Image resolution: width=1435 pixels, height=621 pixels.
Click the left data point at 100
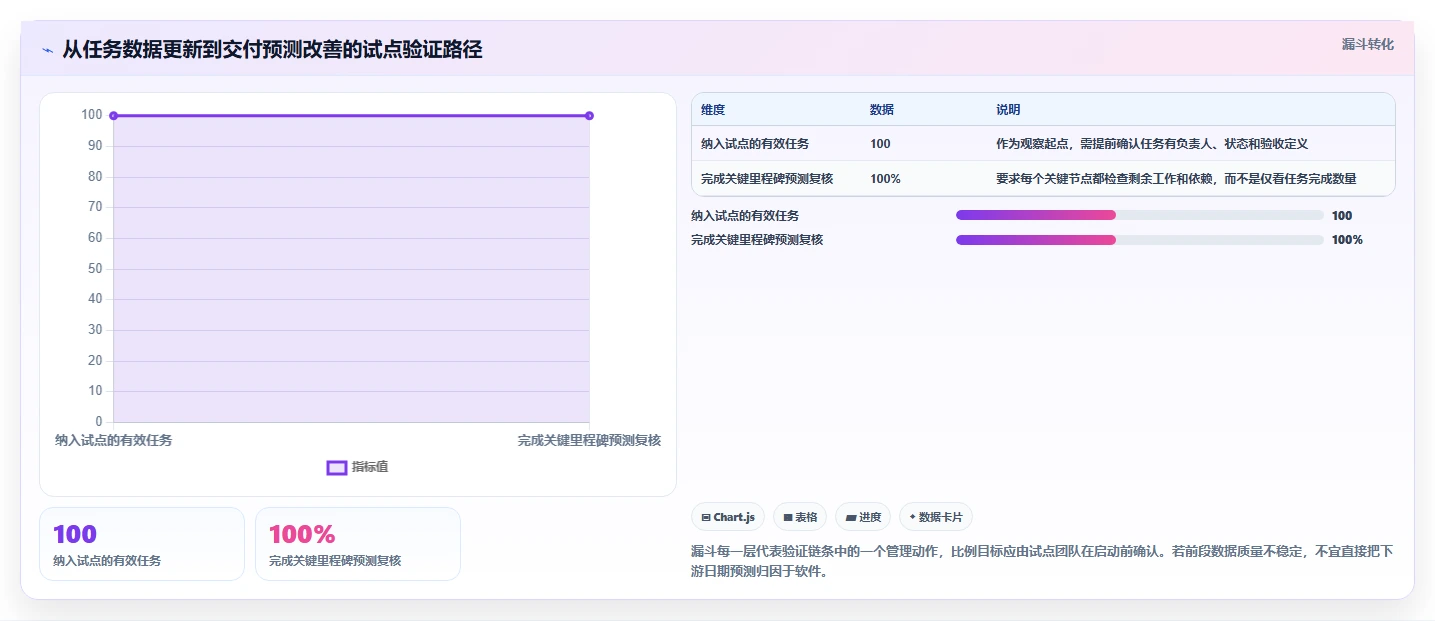tap(113, 116)
